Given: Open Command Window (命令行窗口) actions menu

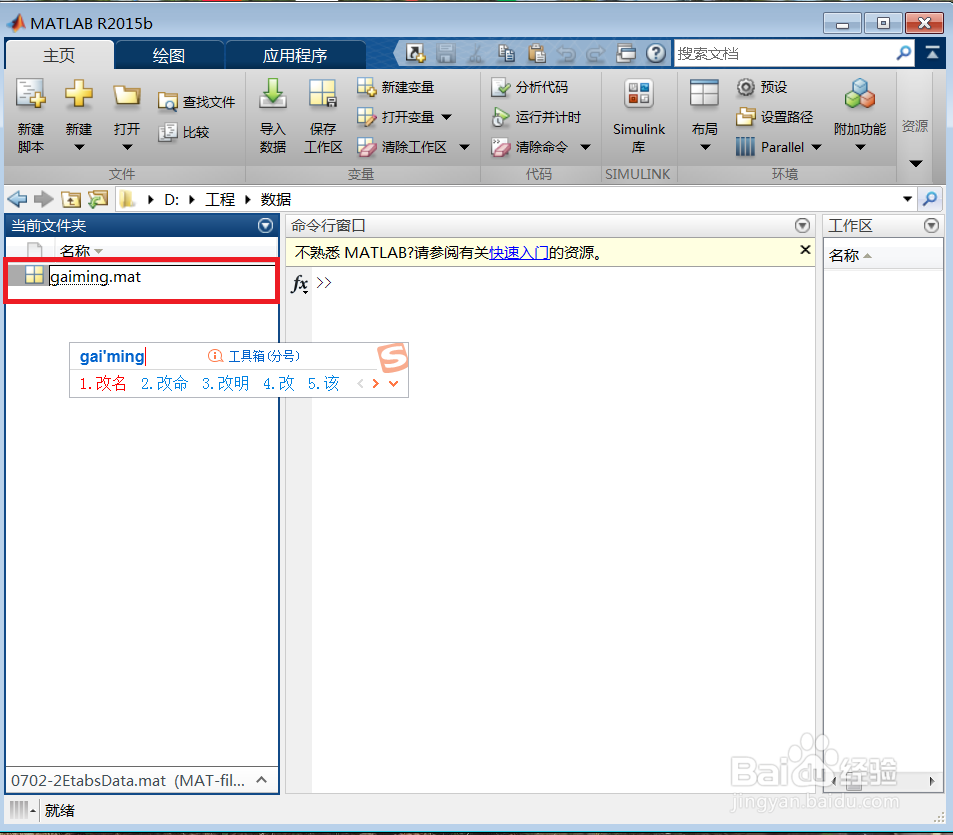Looking at the screenshot, I should pyautogui.click(x=802, y=225).
